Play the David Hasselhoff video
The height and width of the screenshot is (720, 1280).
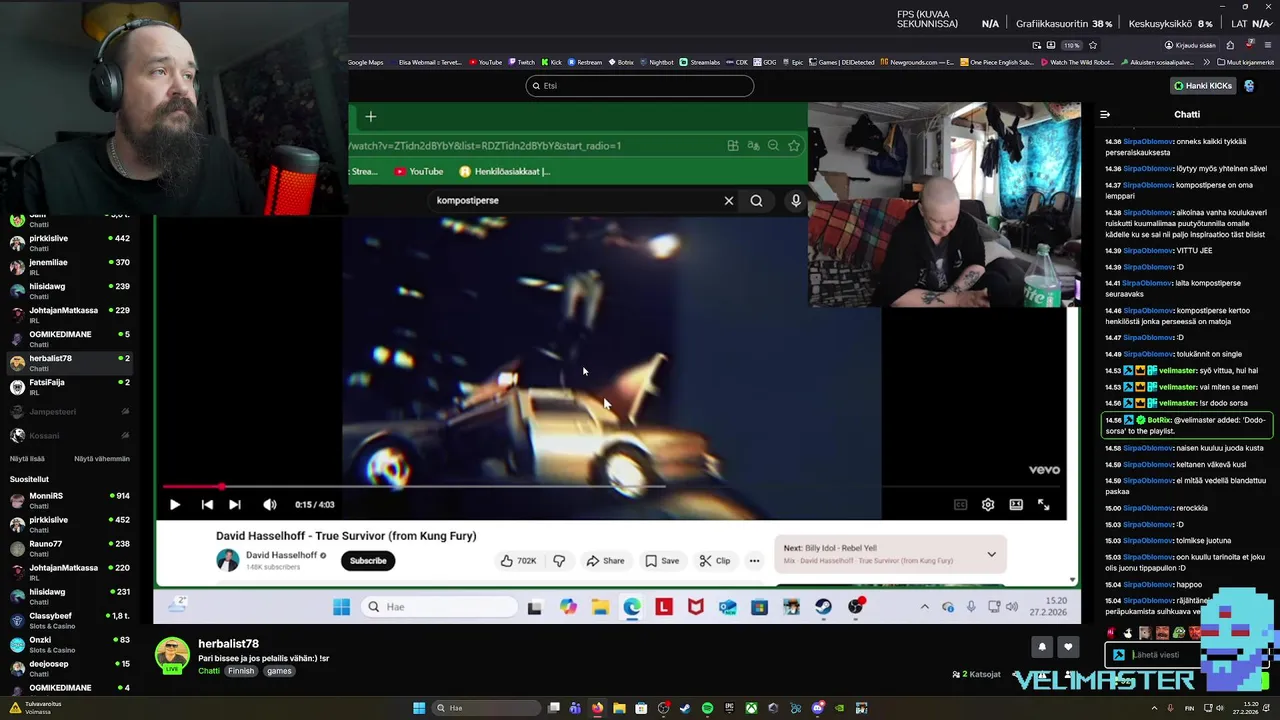point(175,505)
